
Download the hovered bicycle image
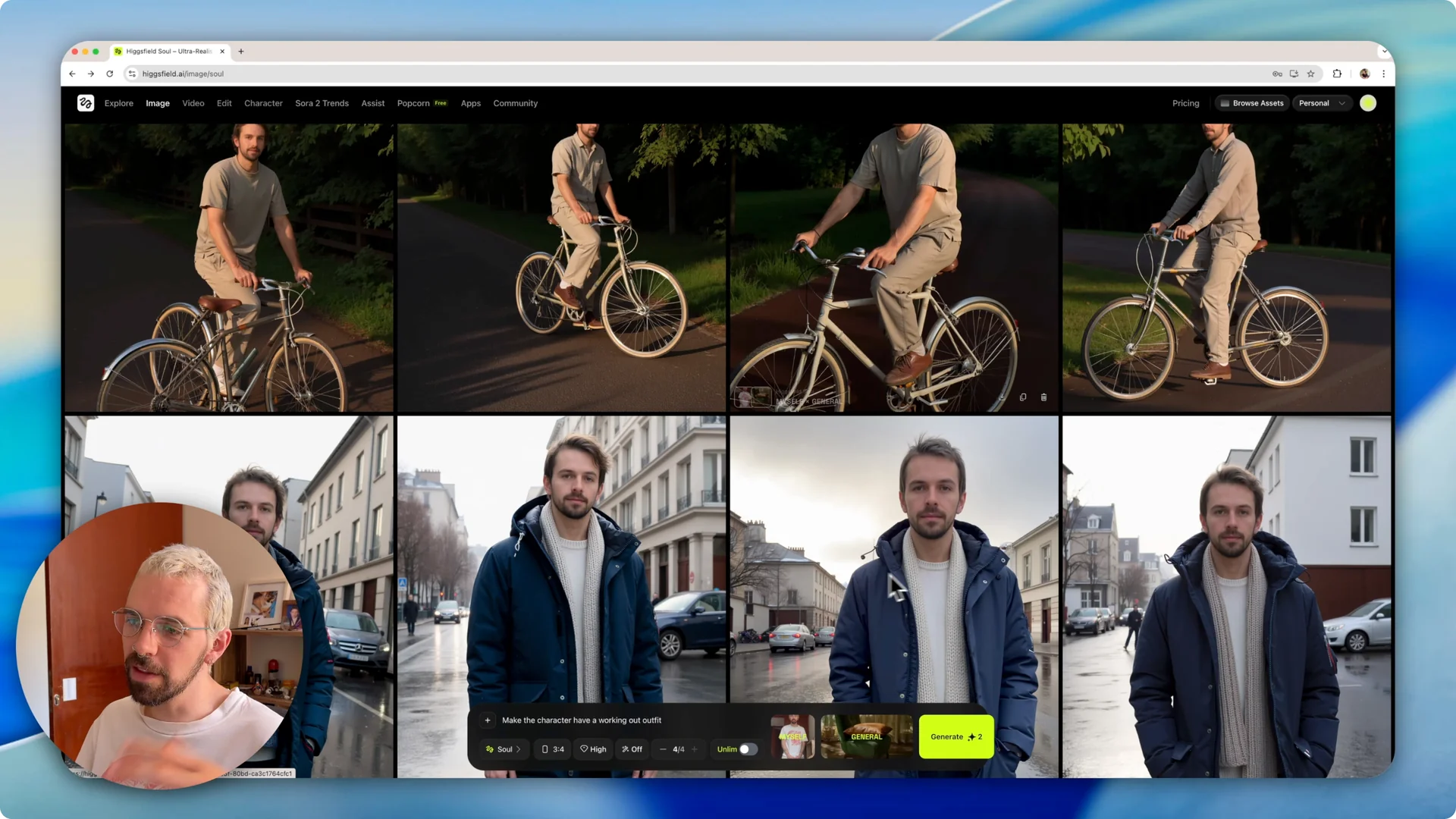tap(1003, 397)
